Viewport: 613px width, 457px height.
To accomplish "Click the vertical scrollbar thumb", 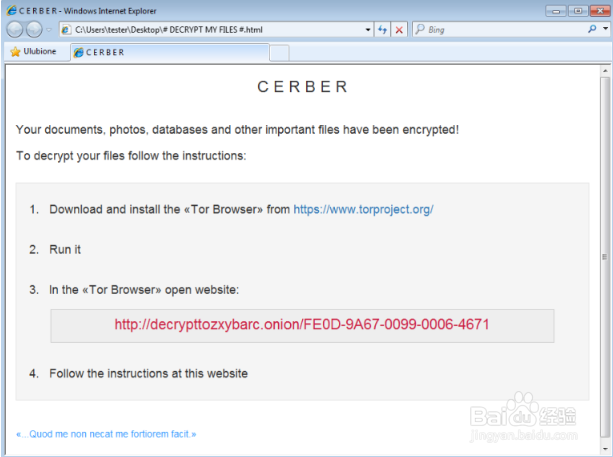I will (x=605, y=257).
